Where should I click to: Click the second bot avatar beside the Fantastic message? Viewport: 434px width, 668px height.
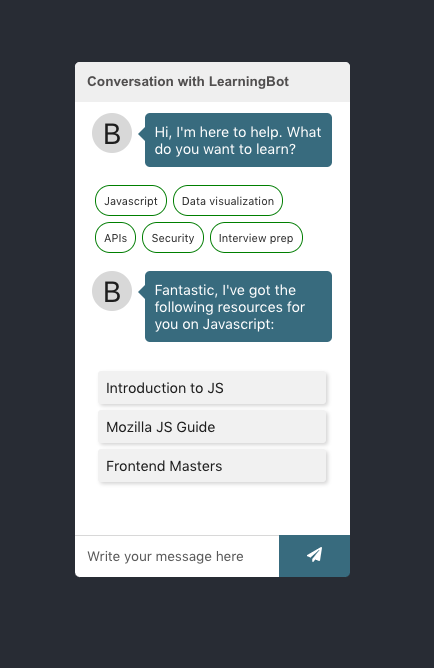point(112,291)
